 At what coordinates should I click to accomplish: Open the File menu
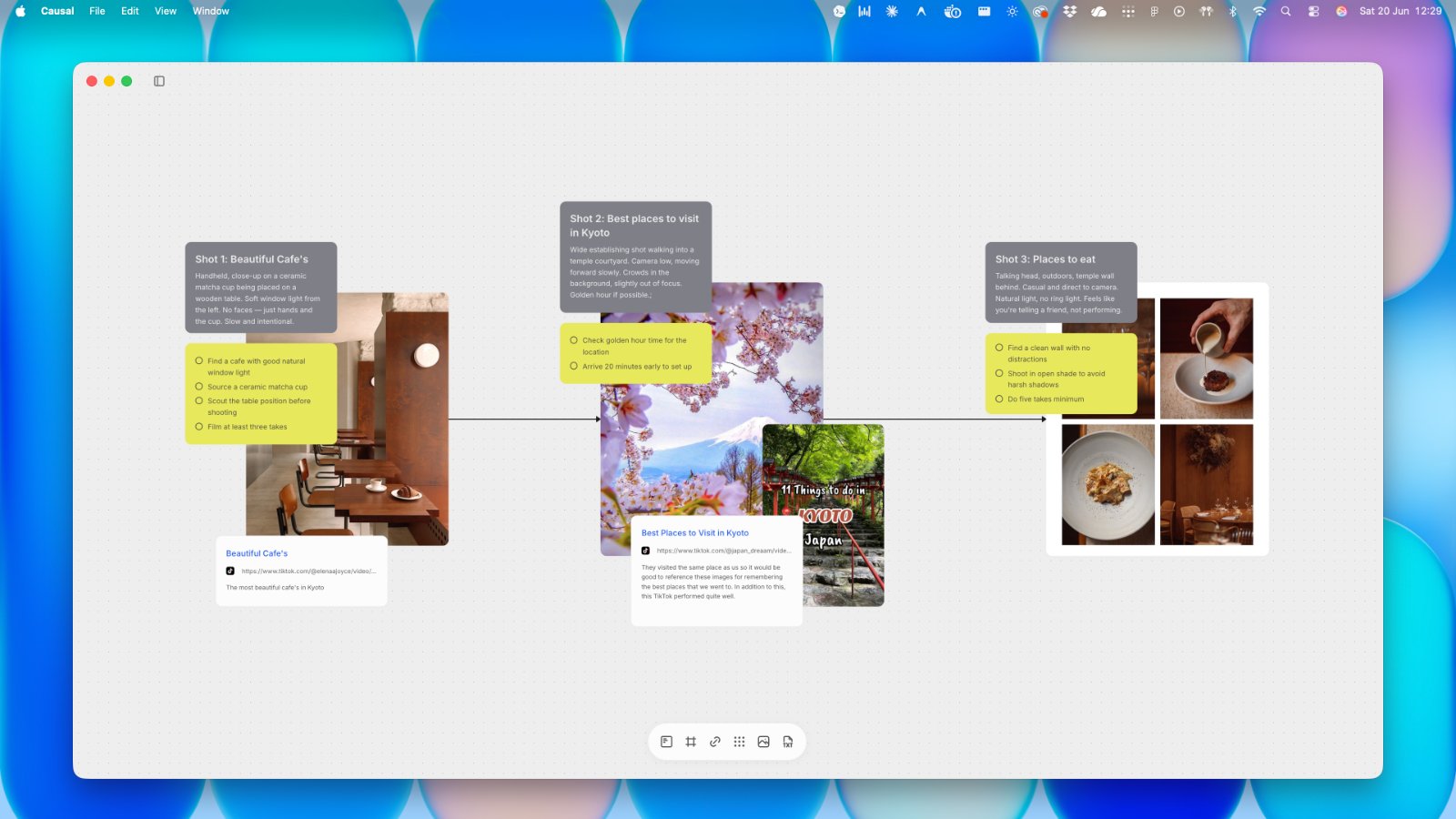tap(97, 11)
